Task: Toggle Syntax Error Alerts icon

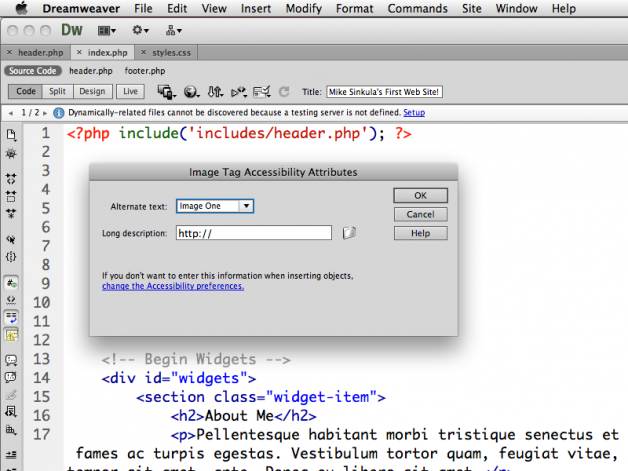Action: click(11, 335)
